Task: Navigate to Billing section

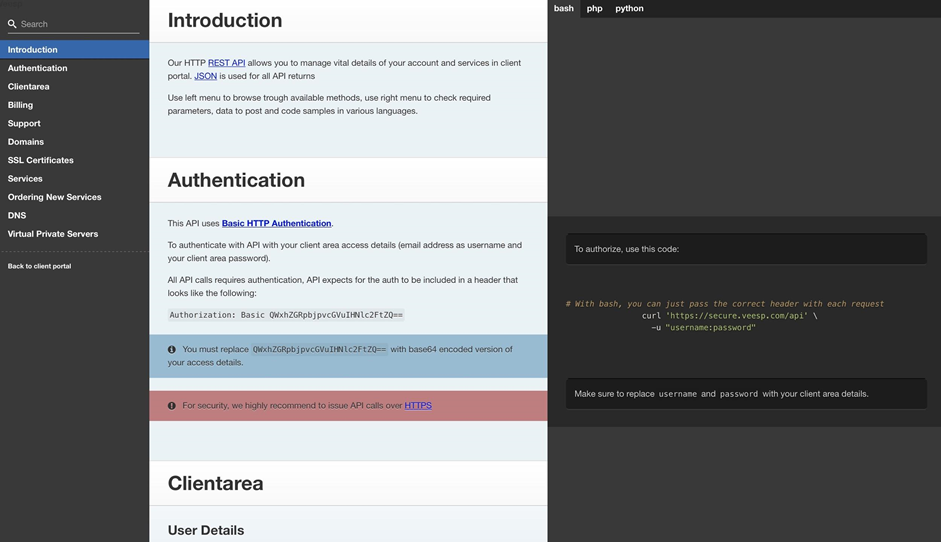Action: pos(20,105)
